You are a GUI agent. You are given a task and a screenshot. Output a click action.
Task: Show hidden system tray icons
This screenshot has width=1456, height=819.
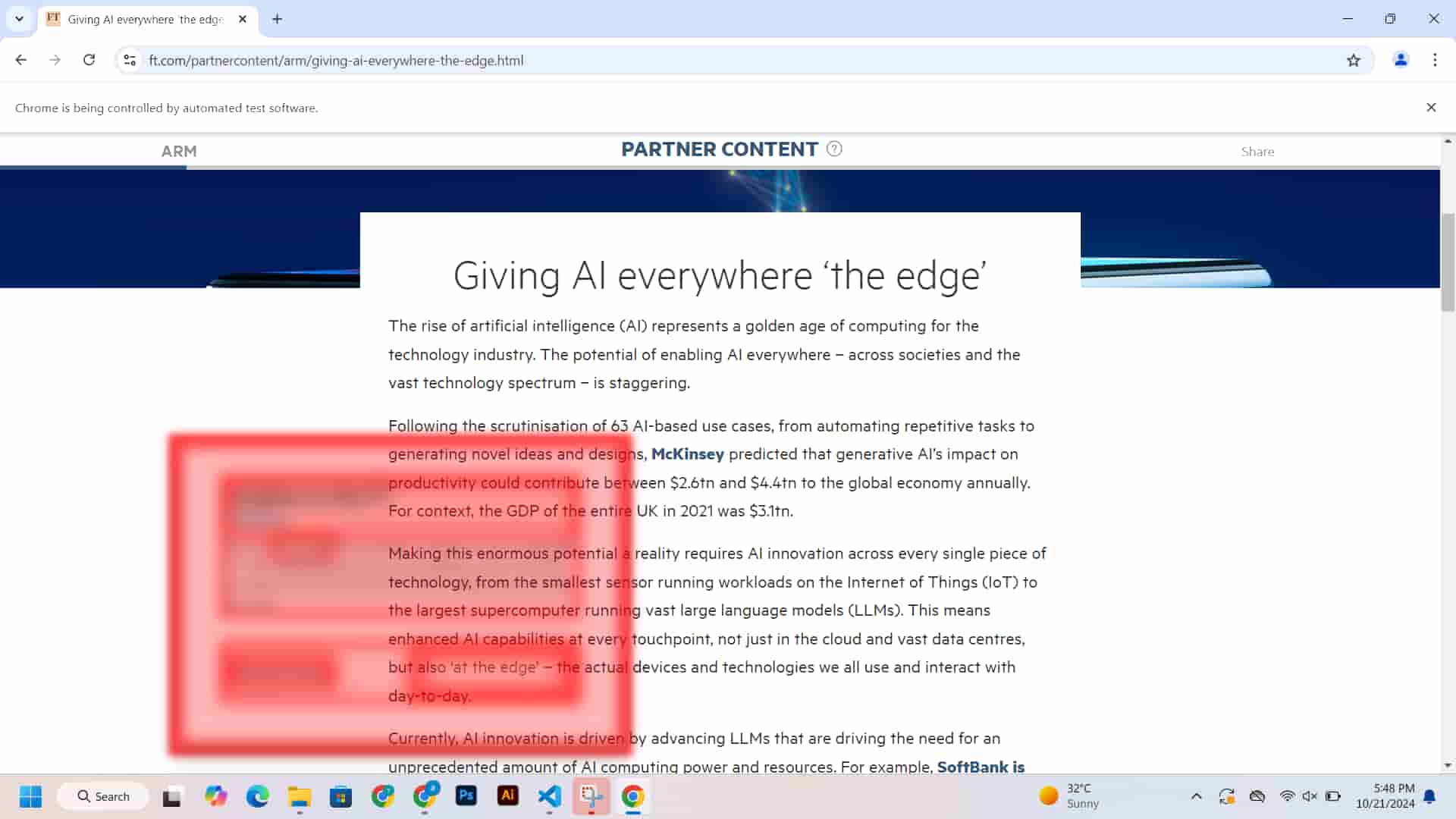pos(1196,796)
